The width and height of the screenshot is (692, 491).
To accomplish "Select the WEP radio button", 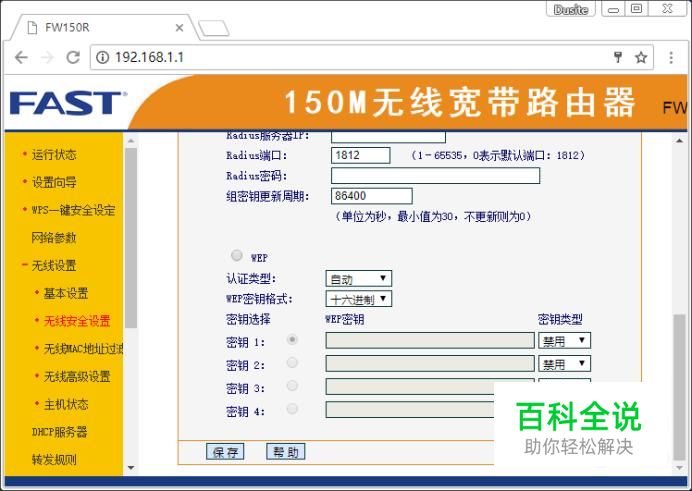I will click(x=237, y=255).
